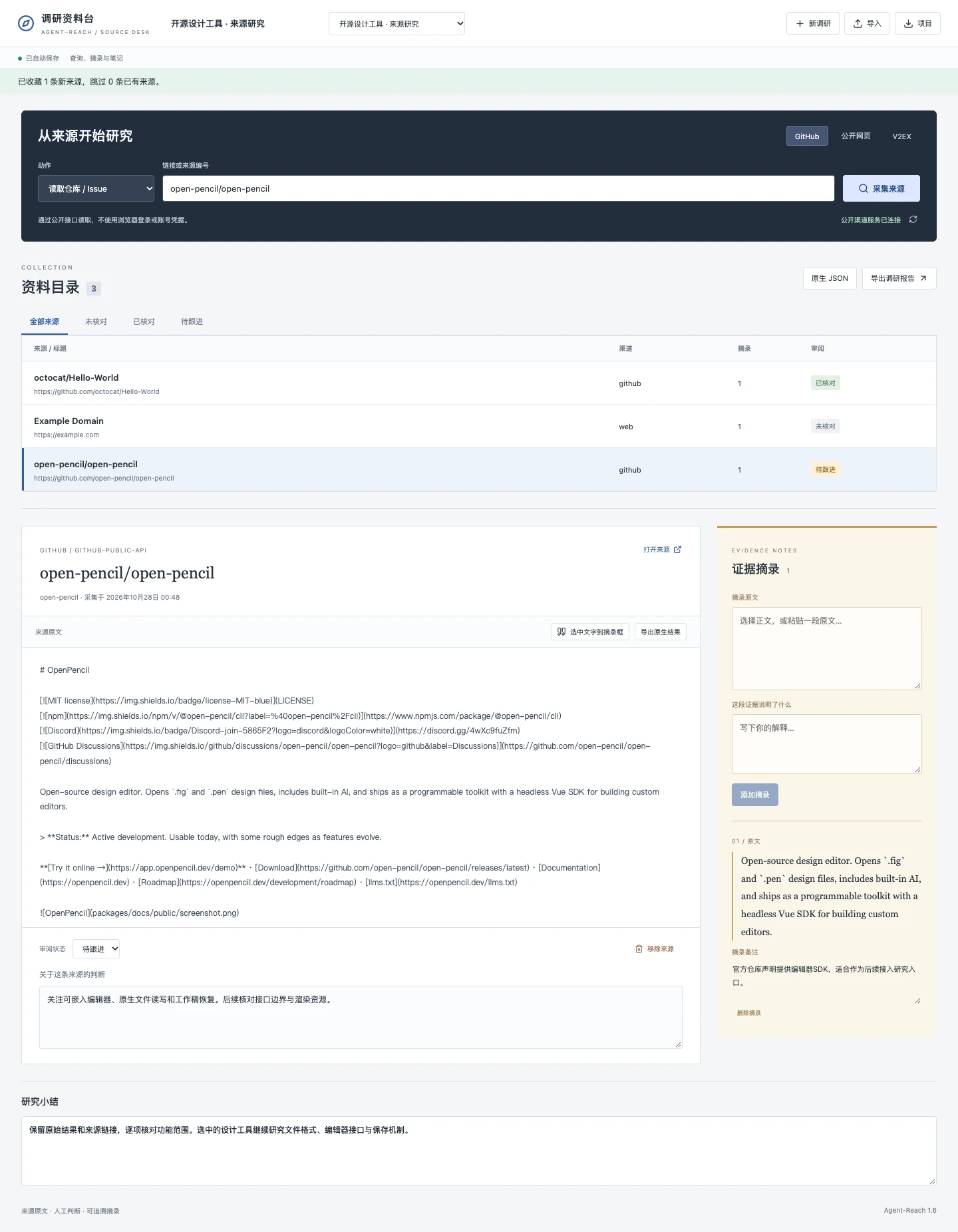Click the 导出原生结果 button
This screenshot has height=1232, width=958.
661,632
